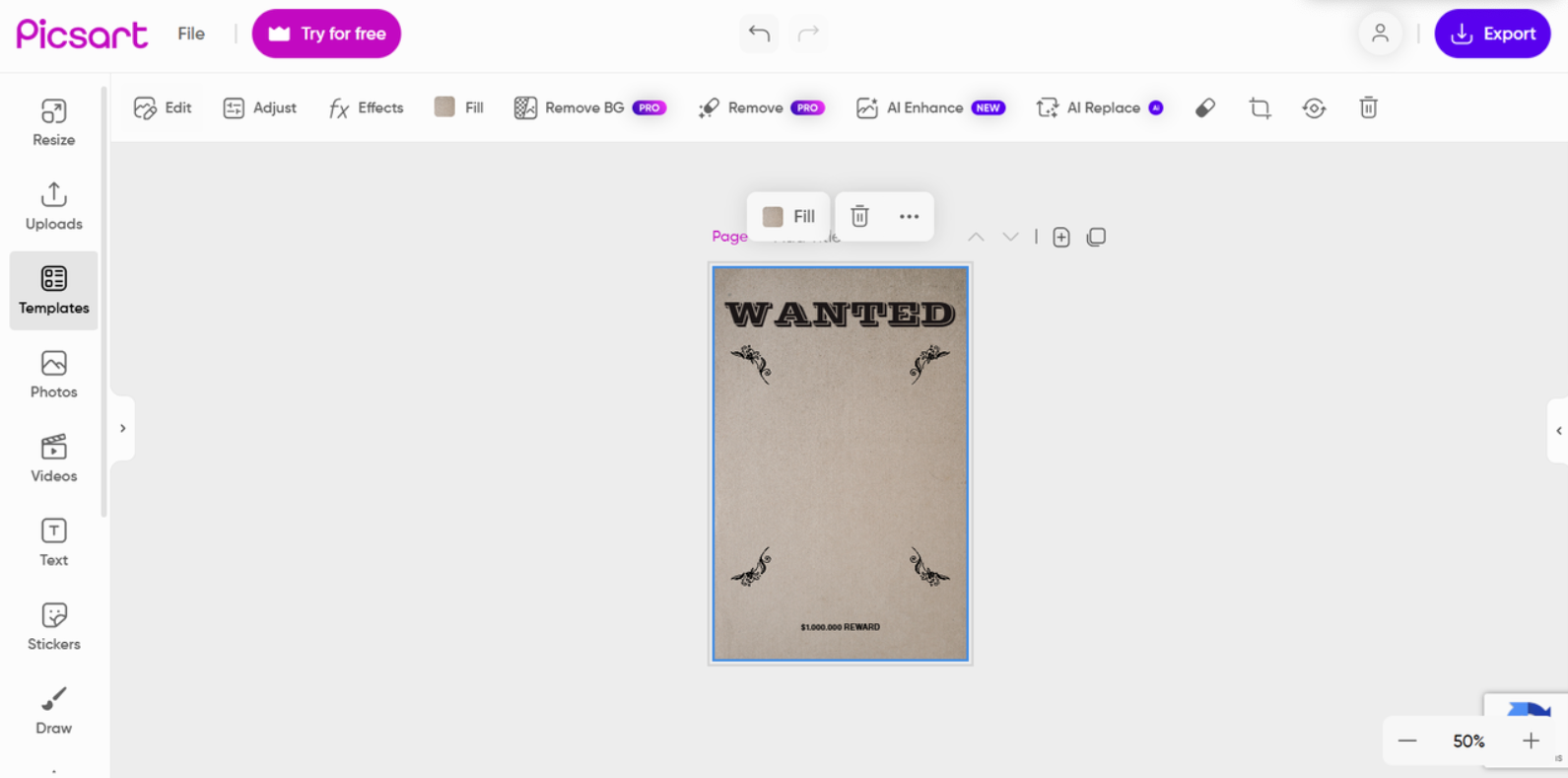Open Fill swatch in floating toolbar
The width and height of the screenshot is (1568, 778).
[788, 216]
